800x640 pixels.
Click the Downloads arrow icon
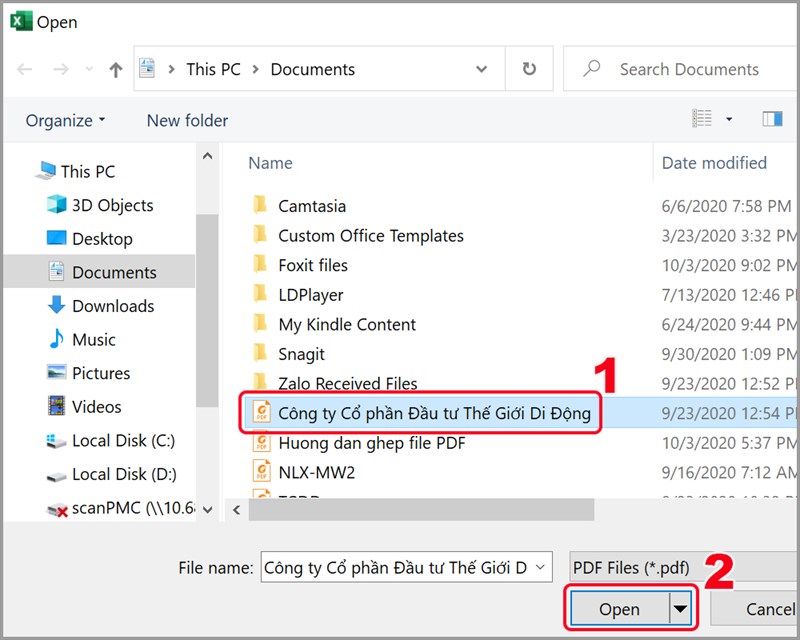pyautogui.click(x=56, y=305)
